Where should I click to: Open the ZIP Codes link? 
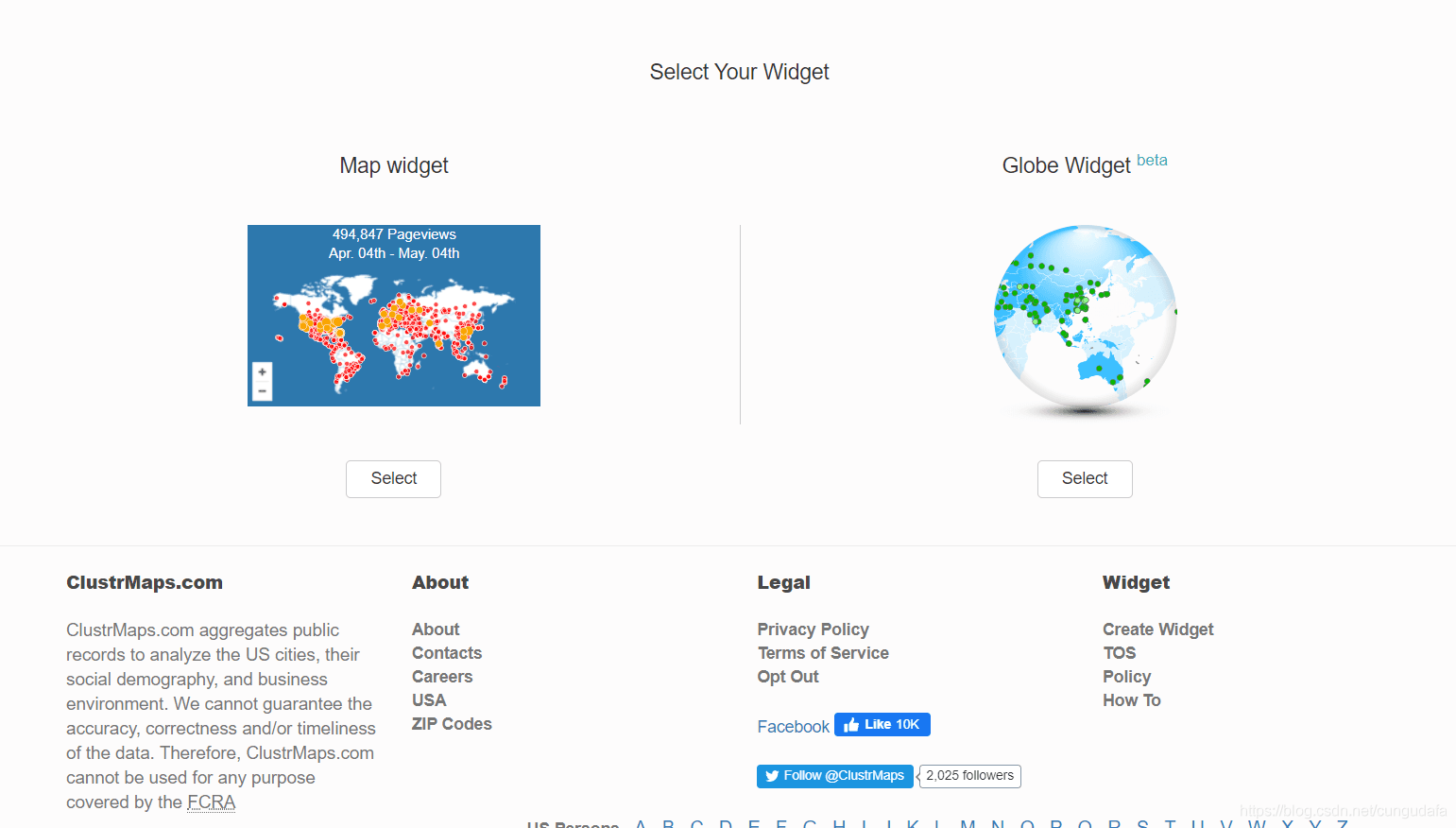[452, 724]
